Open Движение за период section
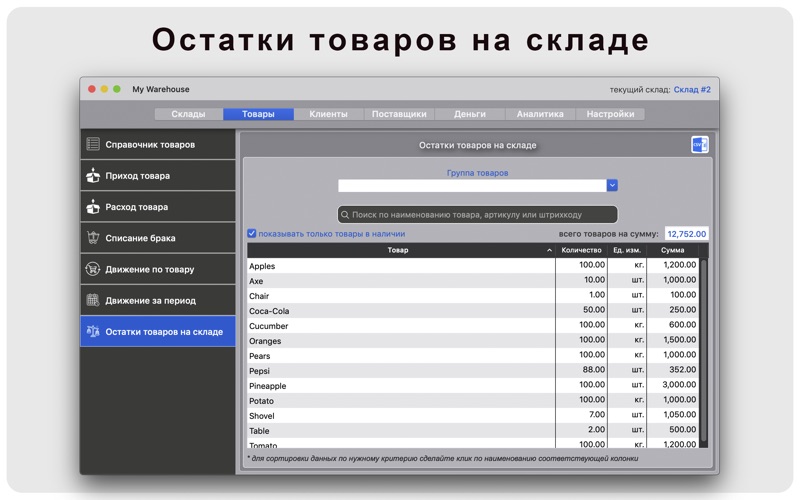The height and width of the screenshot is (500, 800). click(158, 300)
